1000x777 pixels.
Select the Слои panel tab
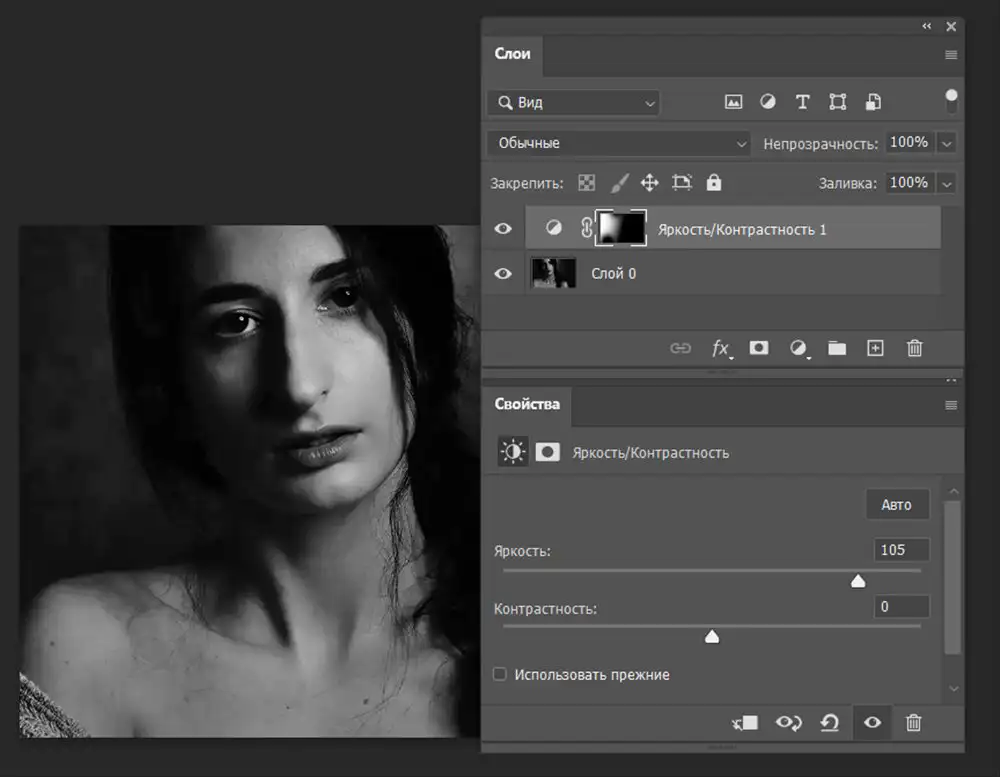tap(512, 54)
